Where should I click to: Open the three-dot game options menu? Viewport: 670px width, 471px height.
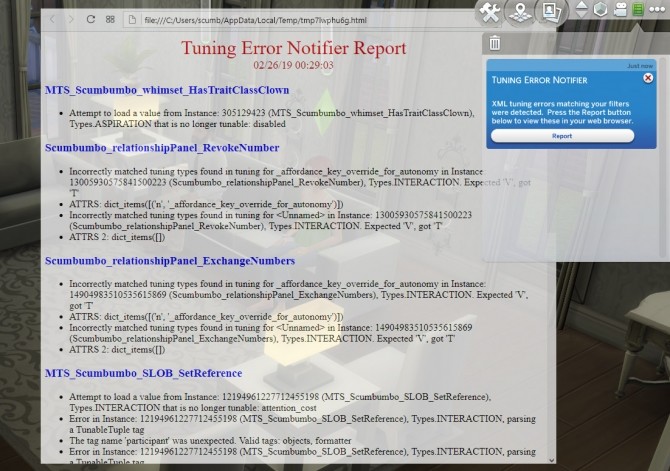point(657,10)
